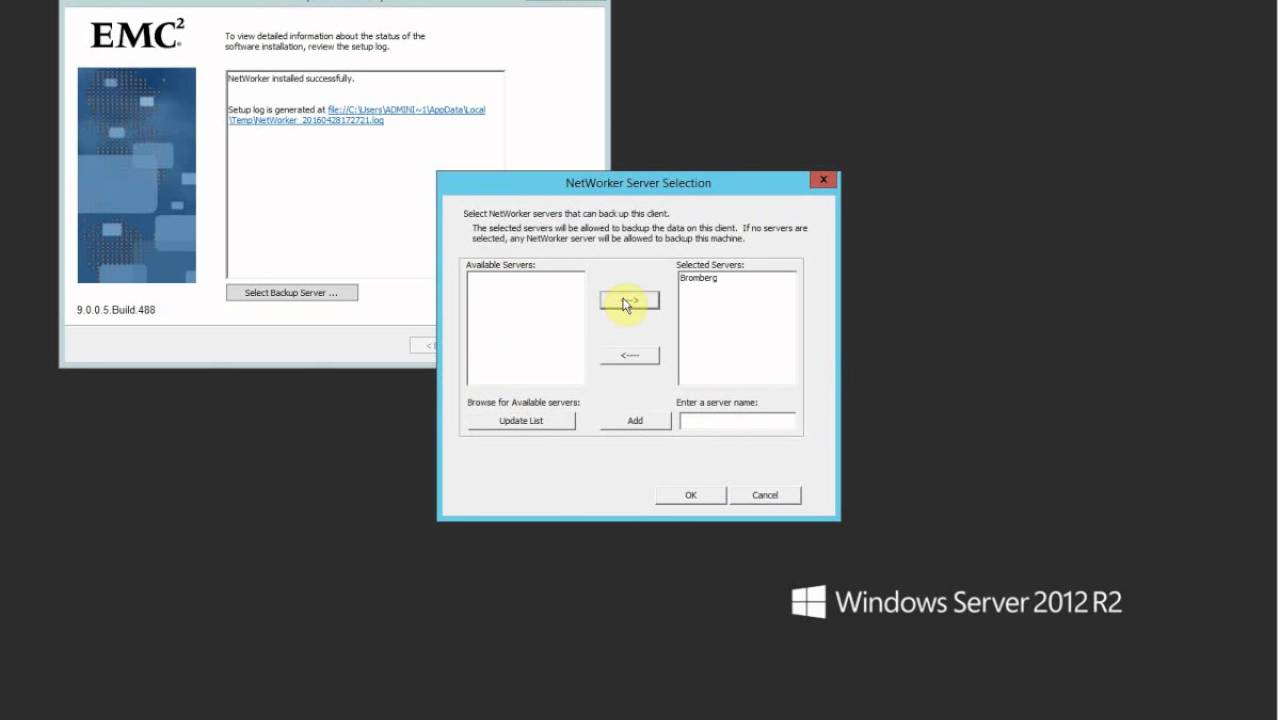Viewport: 1280px width, 720px height.
Task: Click the Add button
Action: click(635, 421)
